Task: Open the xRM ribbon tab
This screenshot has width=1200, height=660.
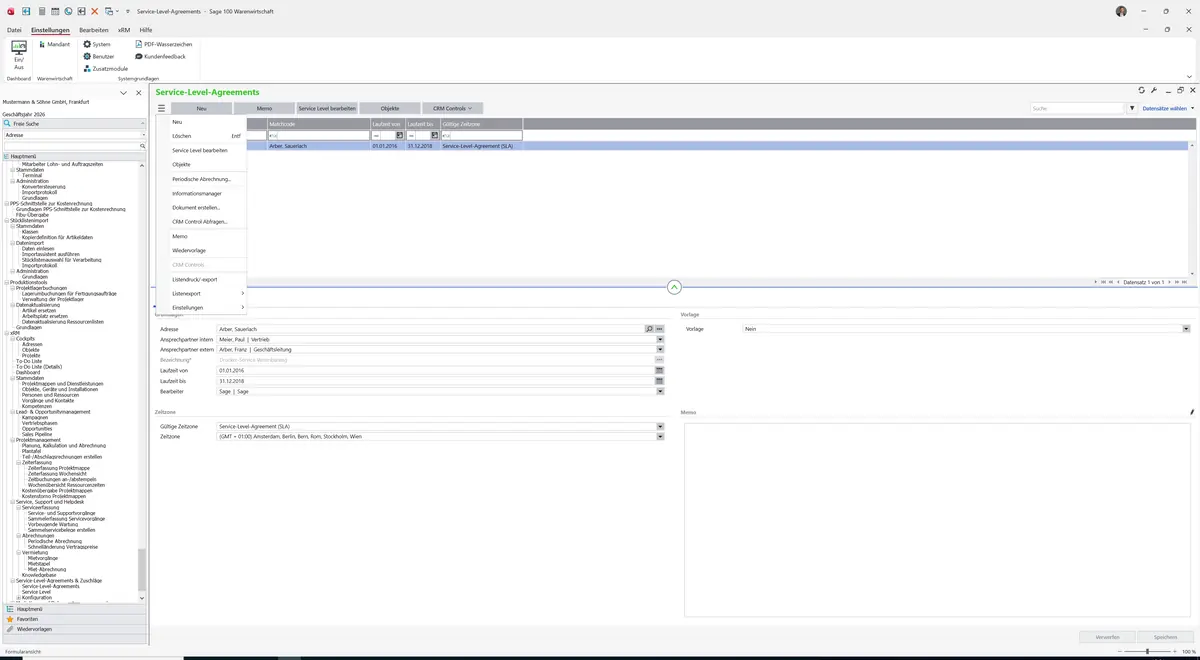Action: click(124, 30)
